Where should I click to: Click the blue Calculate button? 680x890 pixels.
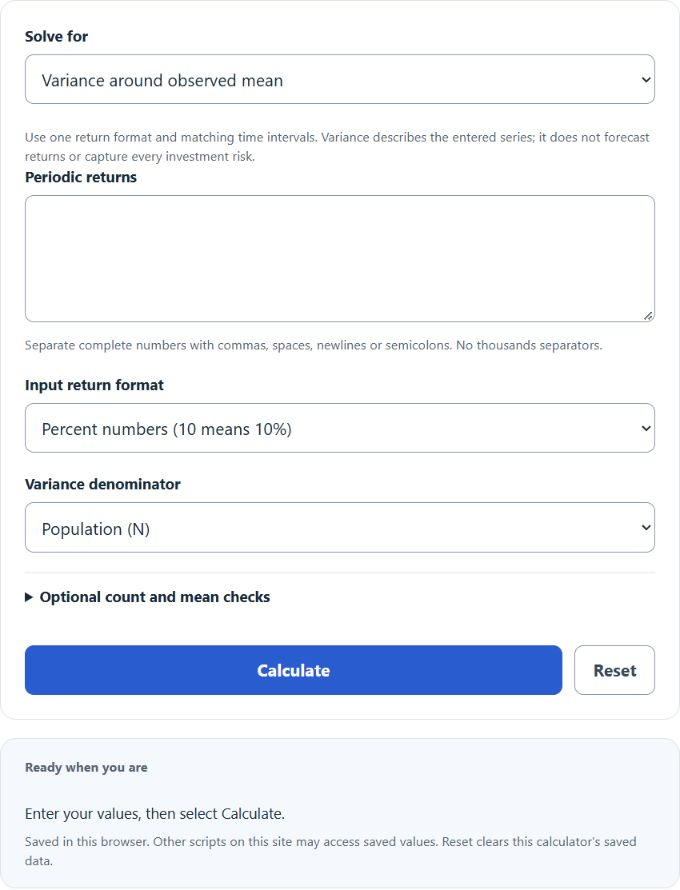pyautogui.click(x=293, y=670)
